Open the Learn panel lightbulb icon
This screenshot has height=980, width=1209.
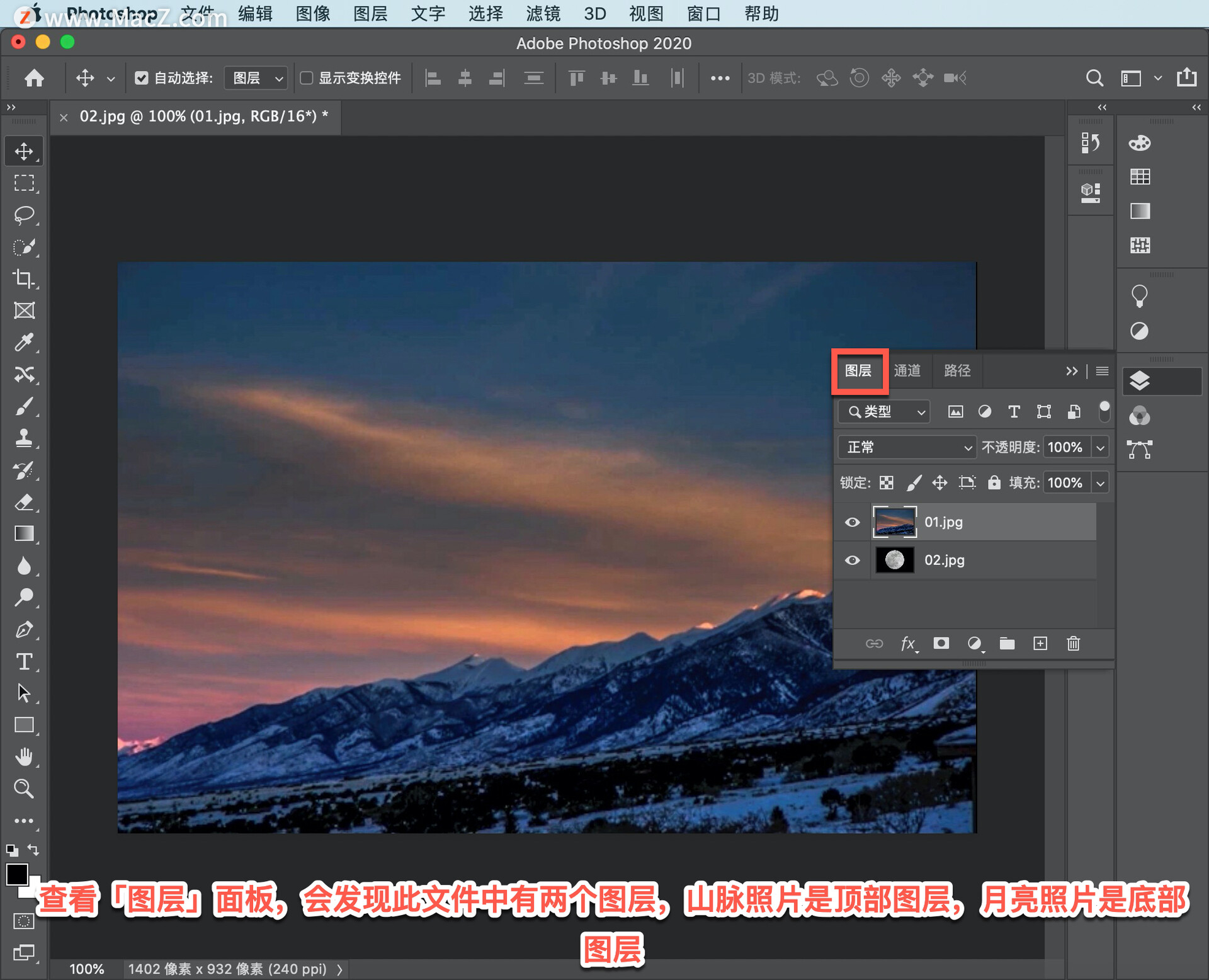[1140, 295]
